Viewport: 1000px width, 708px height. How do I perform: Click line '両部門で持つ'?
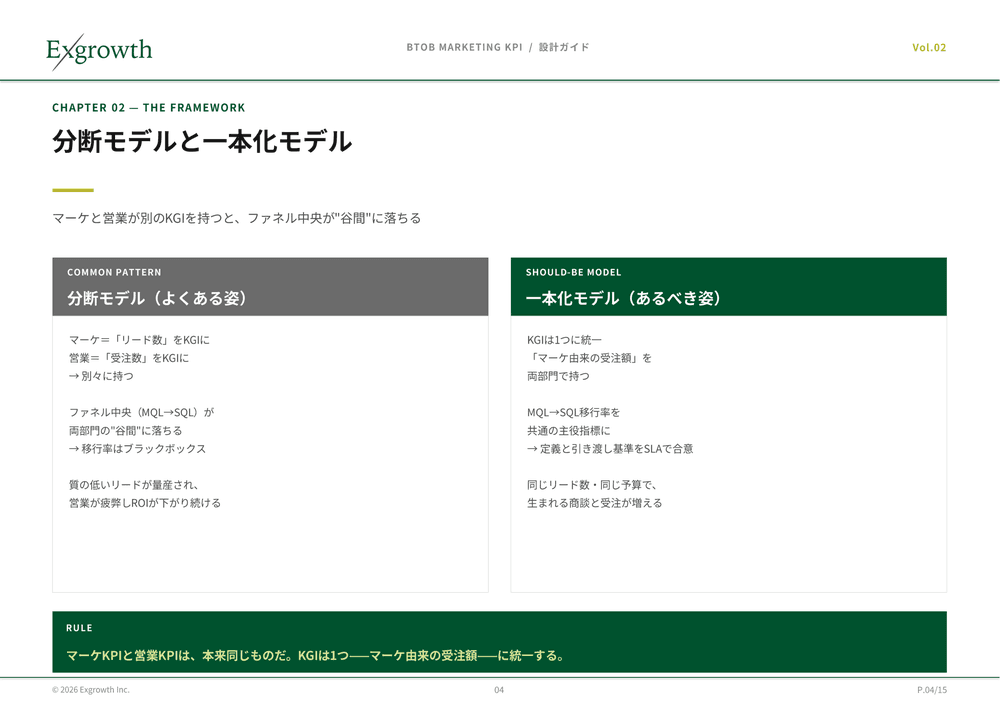coord(558,376)
